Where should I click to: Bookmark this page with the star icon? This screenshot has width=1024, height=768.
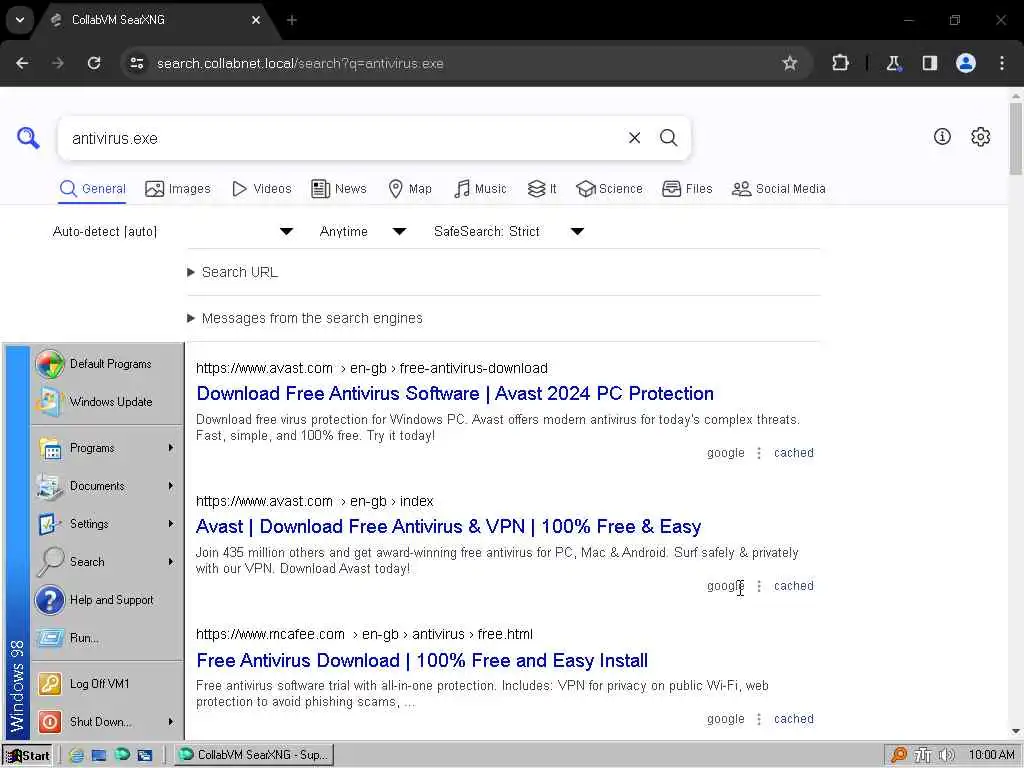coord(790,63)
